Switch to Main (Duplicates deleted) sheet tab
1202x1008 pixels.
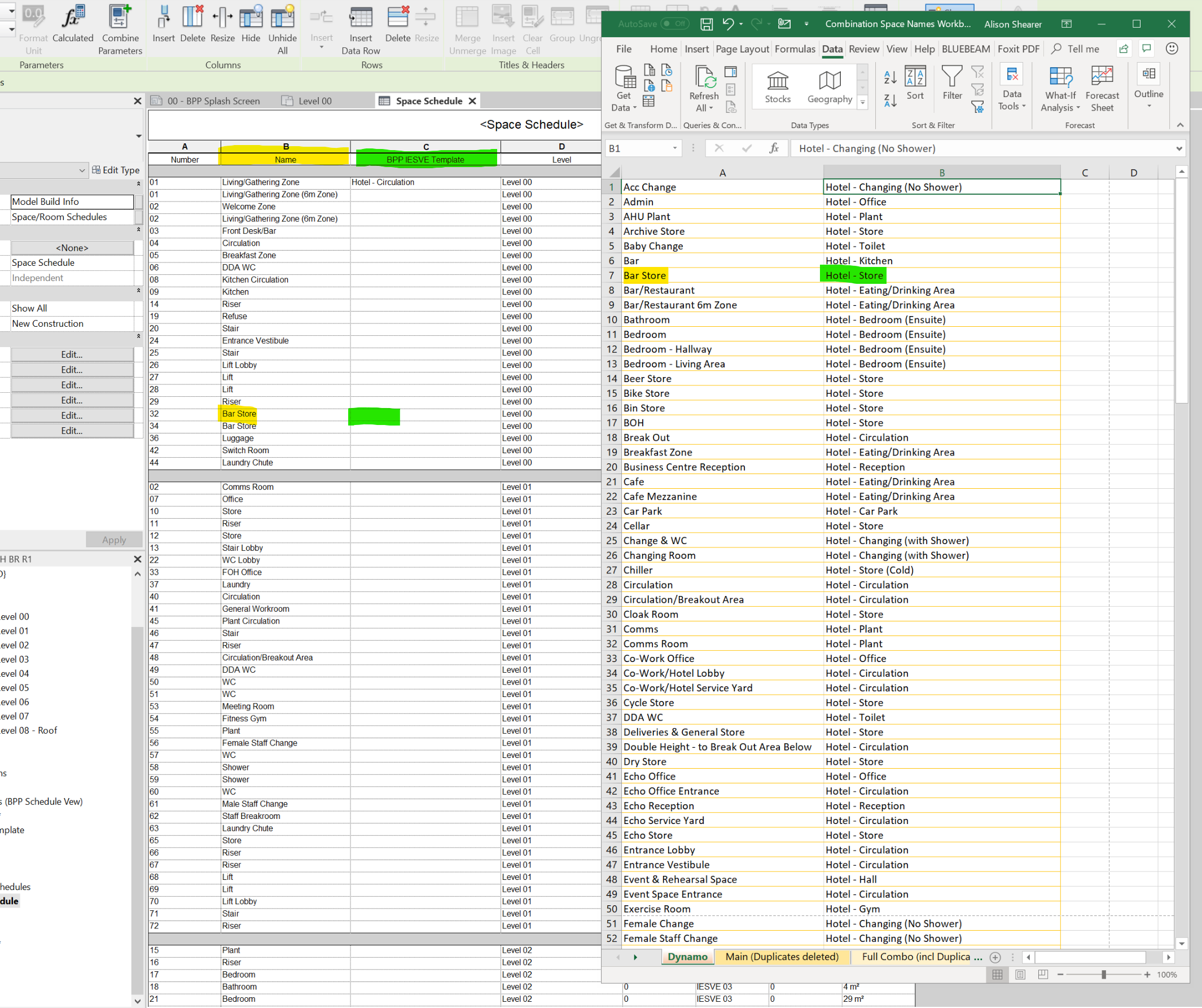[x=781, y=957]
